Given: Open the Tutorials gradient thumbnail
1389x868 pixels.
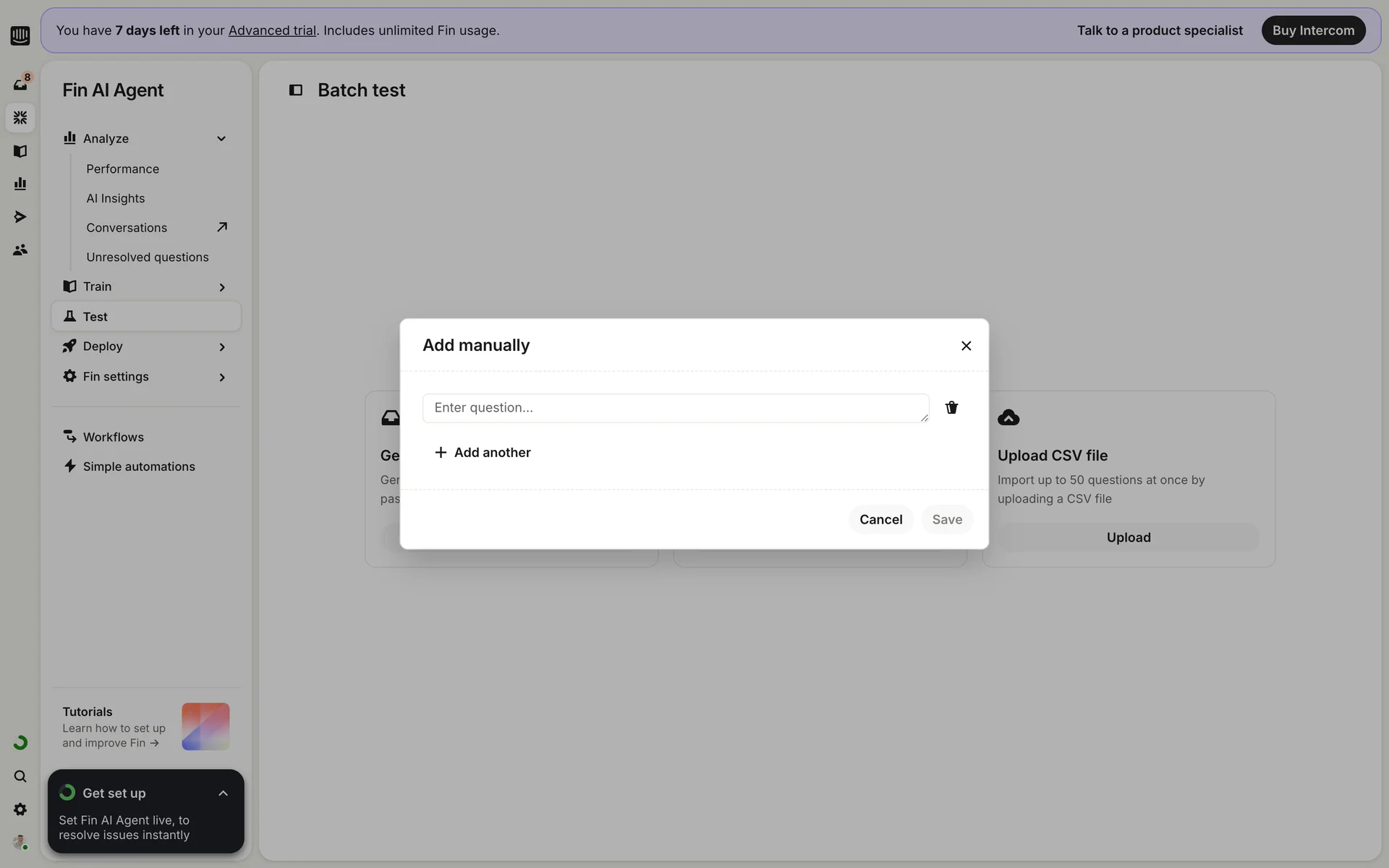Looking at the screenshot, I should click(x=205, y=726).
